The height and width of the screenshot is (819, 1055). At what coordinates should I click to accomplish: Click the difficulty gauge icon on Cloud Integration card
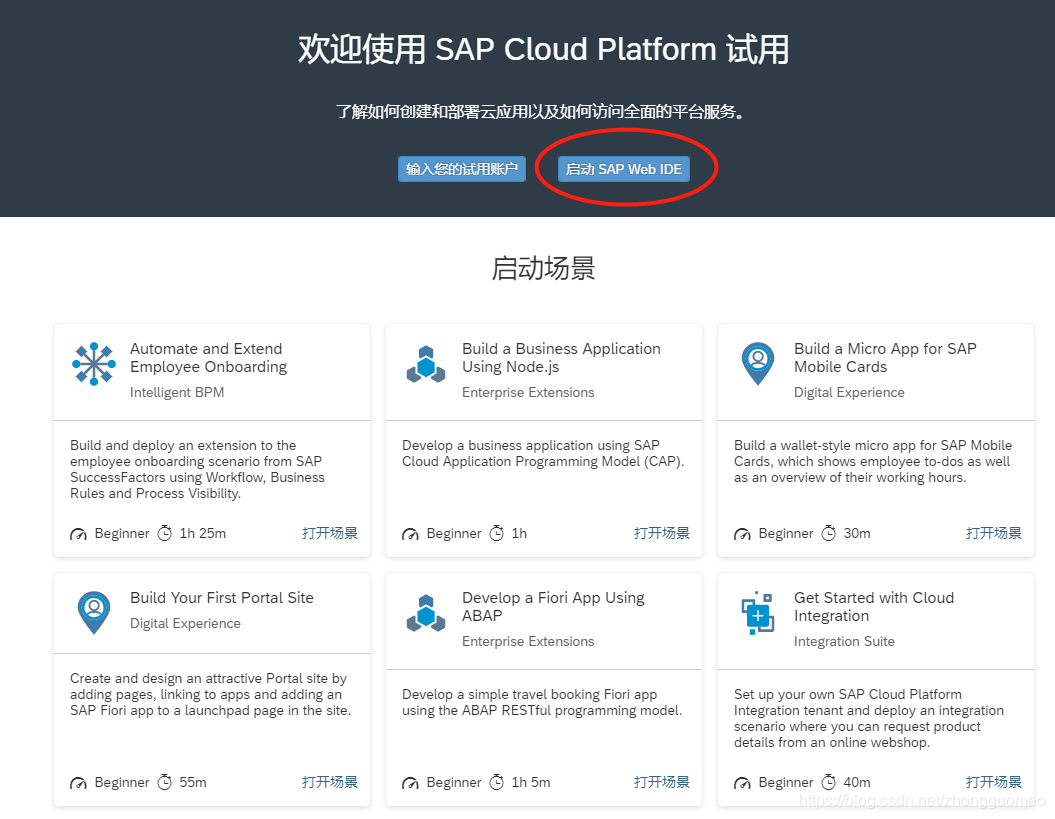coord(742,783)
